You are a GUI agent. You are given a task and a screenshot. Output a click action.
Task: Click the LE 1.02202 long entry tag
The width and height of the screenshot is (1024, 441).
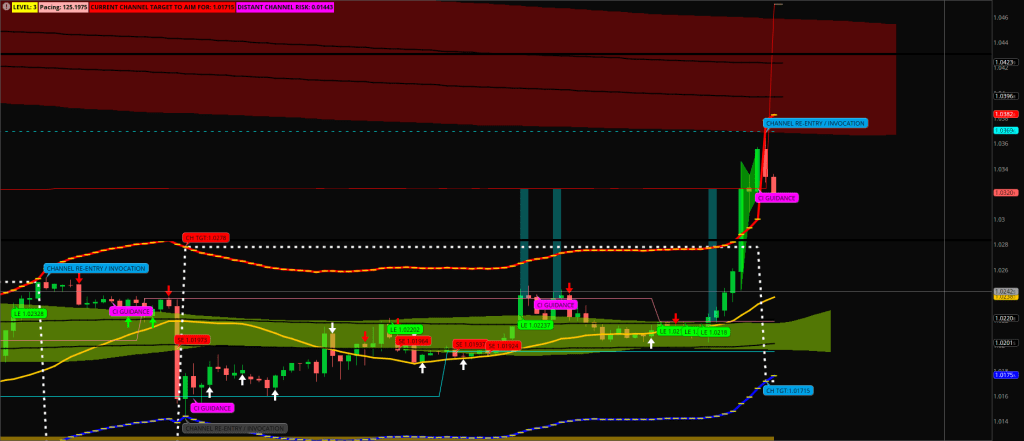coord(405,329)
